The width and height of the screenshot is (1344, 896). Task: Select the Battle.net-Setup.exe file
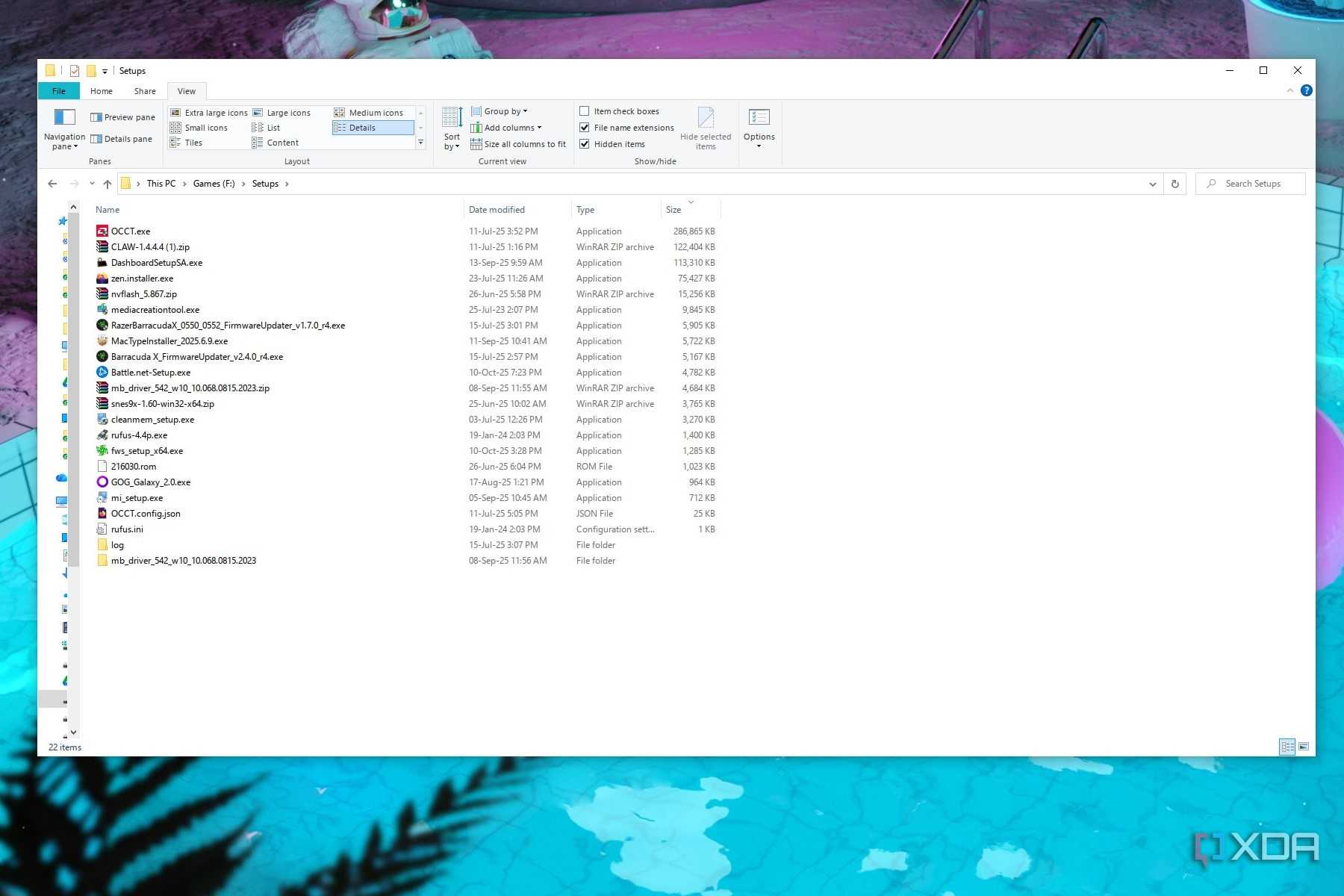[151, 373]
